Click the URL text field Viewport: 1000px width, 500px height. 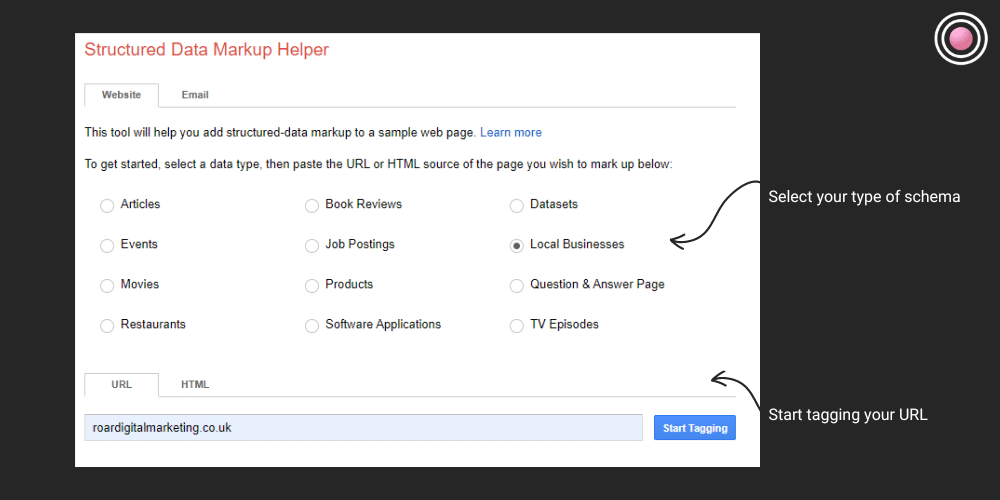[363, 427]
